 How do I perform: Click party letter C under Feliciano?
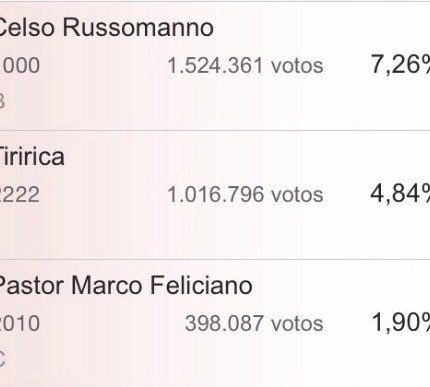click(2, 359)
